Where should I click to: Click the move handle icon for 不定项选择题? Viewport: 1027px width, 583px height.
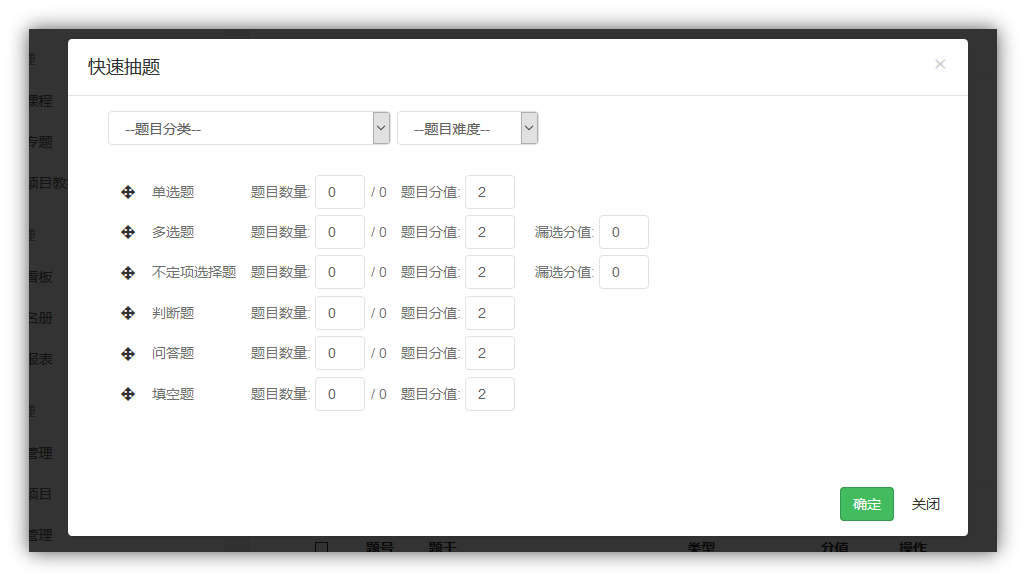[x=128, y=273]
